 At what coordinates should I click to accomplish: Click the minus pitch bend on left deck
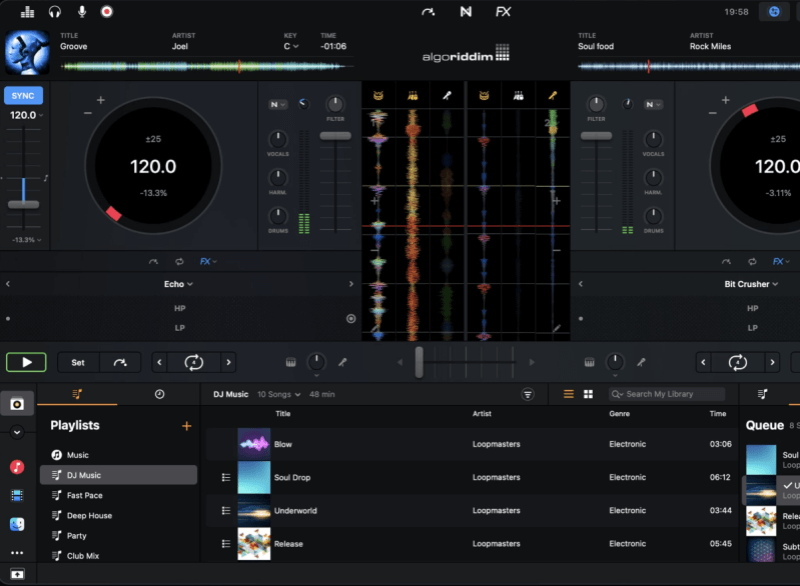pos(88,113)
